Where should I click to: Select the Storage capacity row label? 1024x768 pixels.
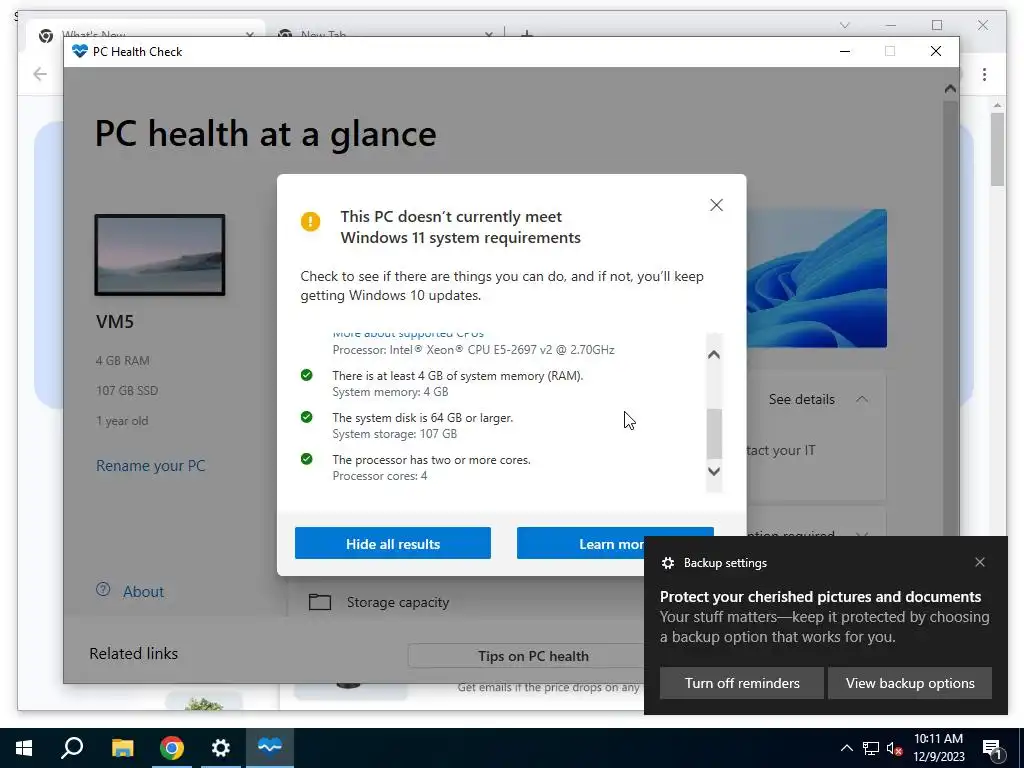point(398,602)
